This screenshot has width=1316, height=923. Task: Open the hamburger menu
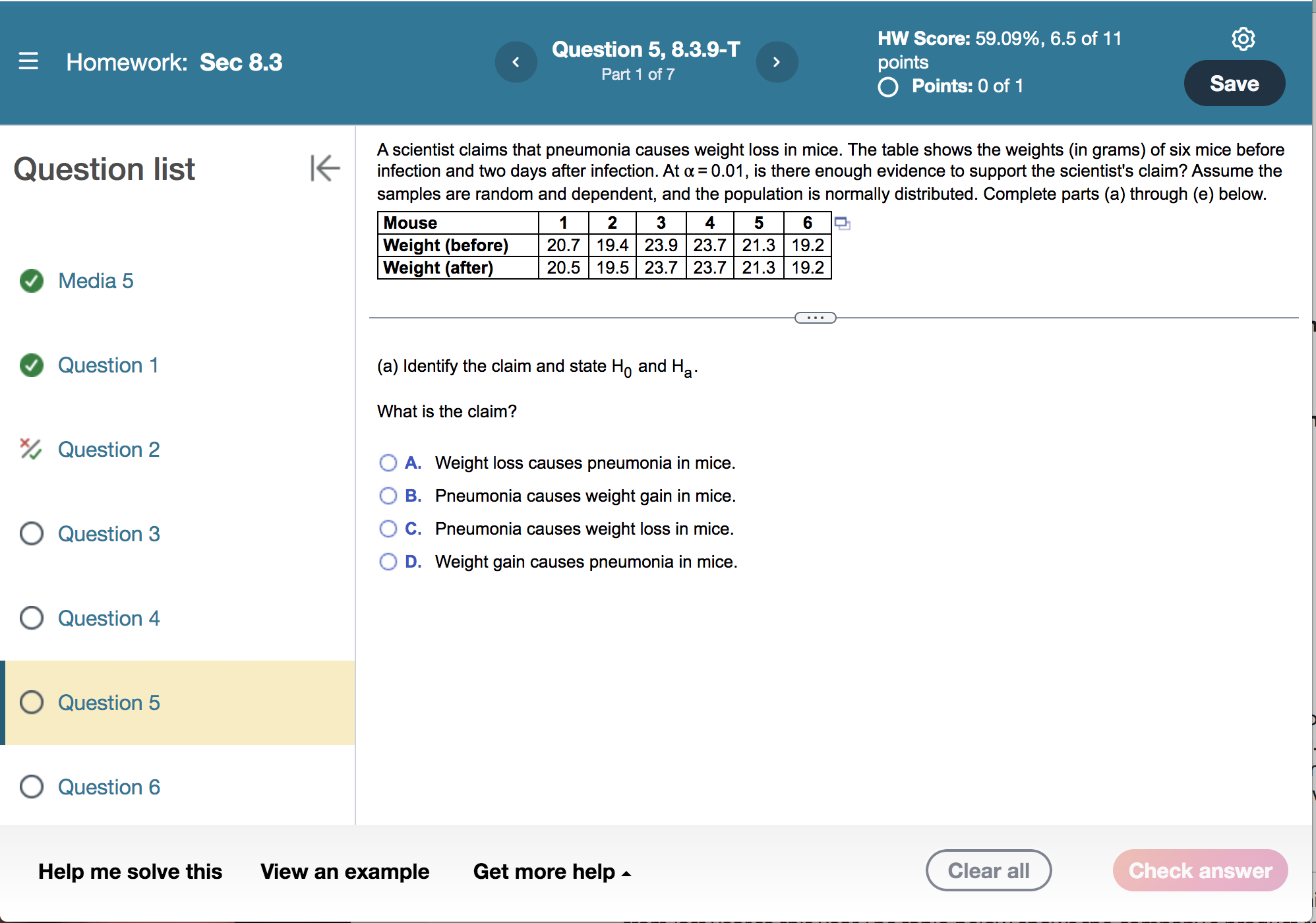(x=28, y=61)
